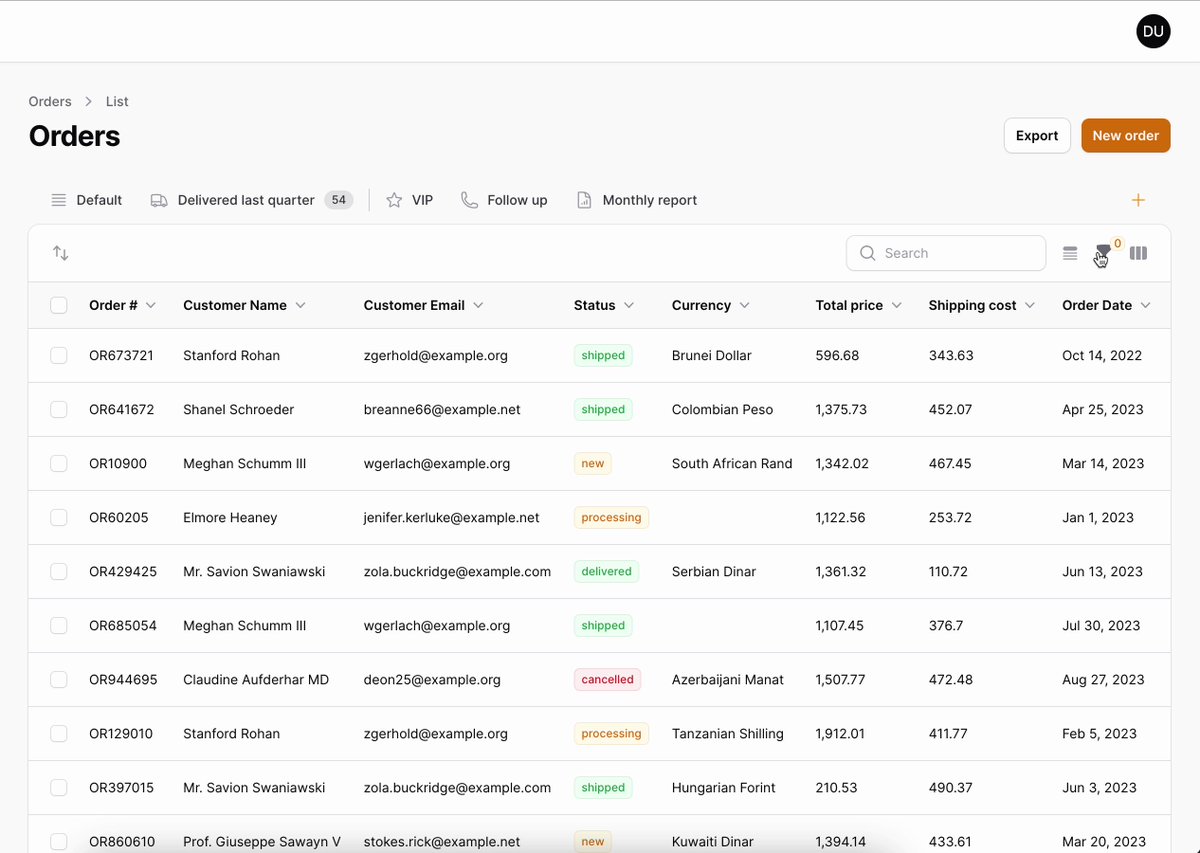
Task: Click the Export button
Action: [x=1037, y=136]
